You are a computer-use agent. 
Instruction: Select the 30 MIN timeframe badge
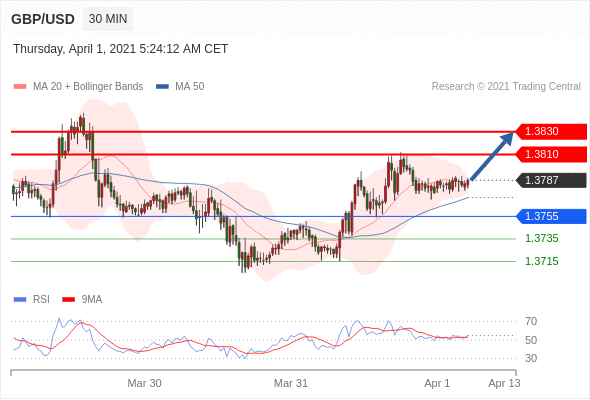tap(108, 19)
